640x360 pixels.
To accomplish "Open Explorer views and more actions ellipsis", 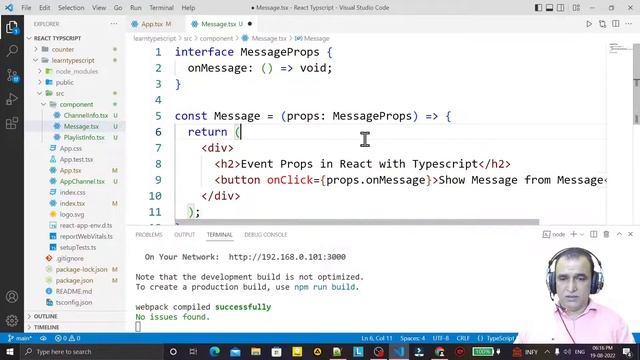I will pyautogui.click(x=114, y=24).
